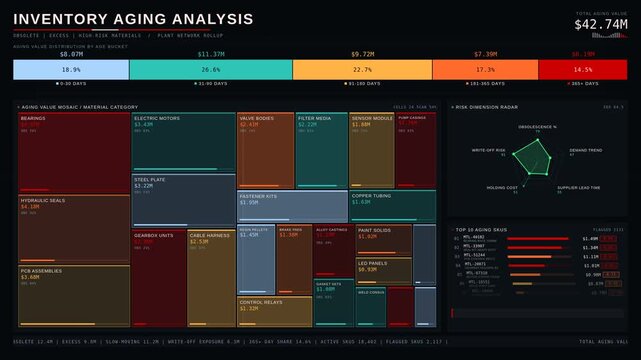Viewport: 641px width, 360px height.
Task: Click the Active SKUs 18,402 footer stat
Action: (x=348, y=342)
